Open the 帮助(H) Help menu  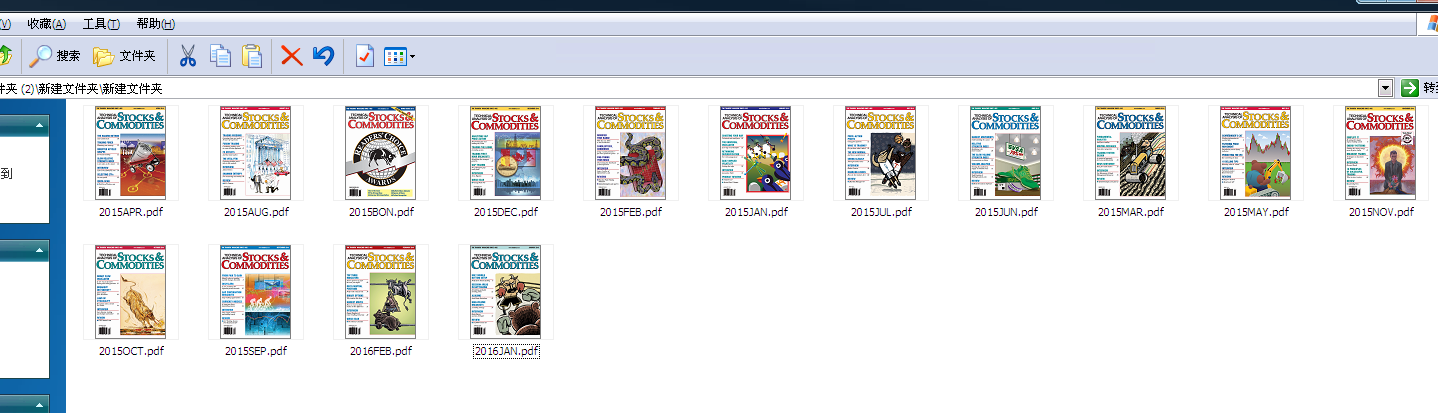pyautogui.click(x=155, y=23)
